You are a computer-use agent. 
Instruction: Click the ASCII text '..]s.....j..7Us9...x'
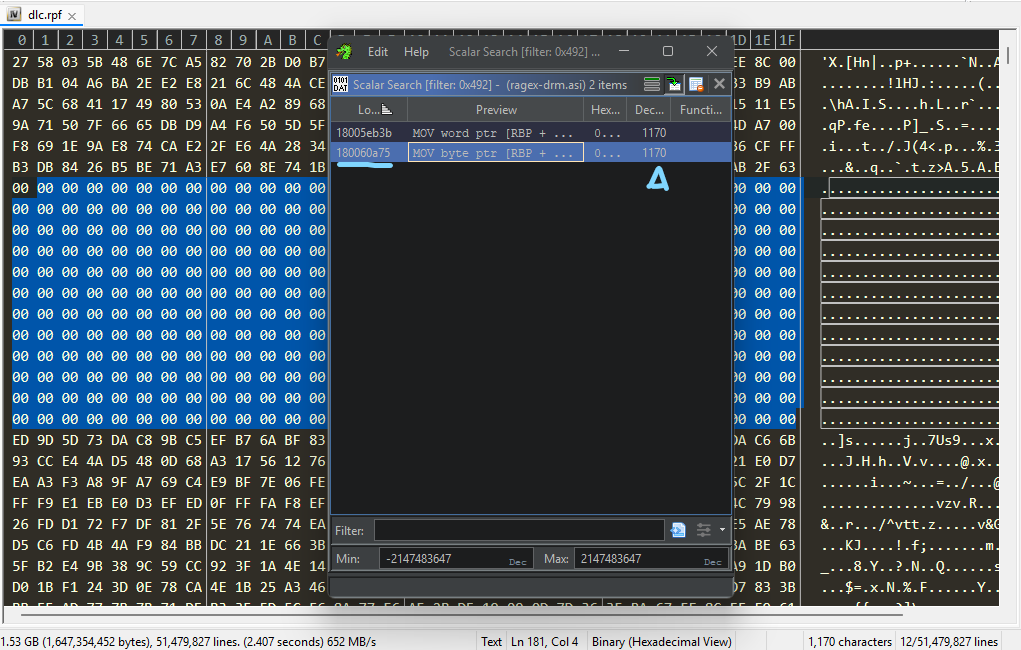click(908, 440)
